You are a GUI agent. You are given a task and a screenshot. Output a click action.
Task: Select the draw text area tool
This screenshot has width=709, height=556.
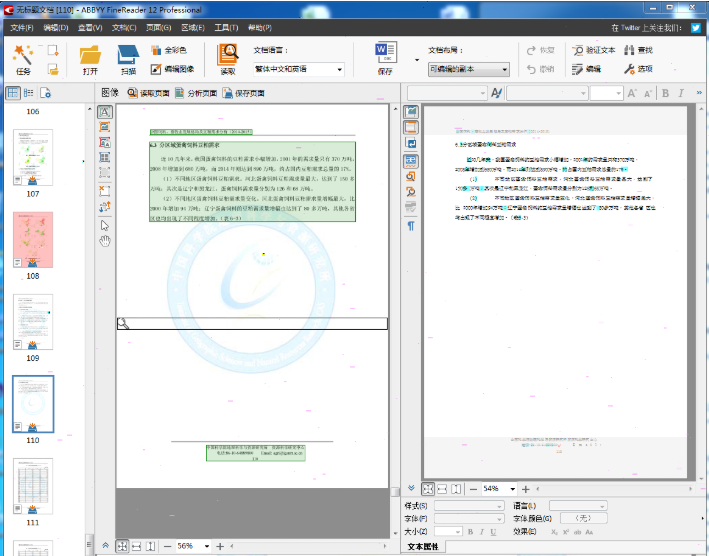pyautogui.click(x=105, y=112)
